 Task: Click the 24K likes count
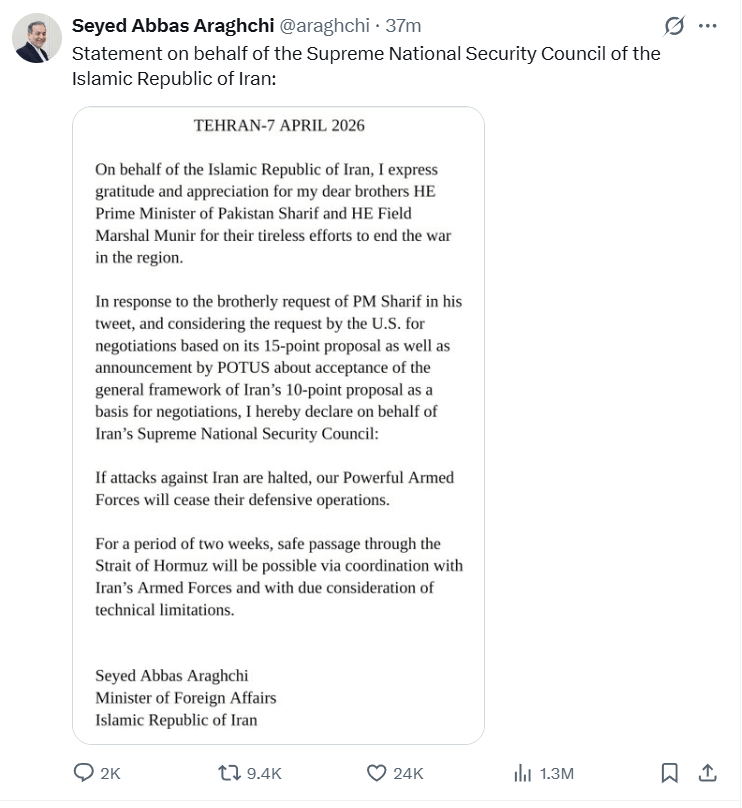tap(408, 773)
